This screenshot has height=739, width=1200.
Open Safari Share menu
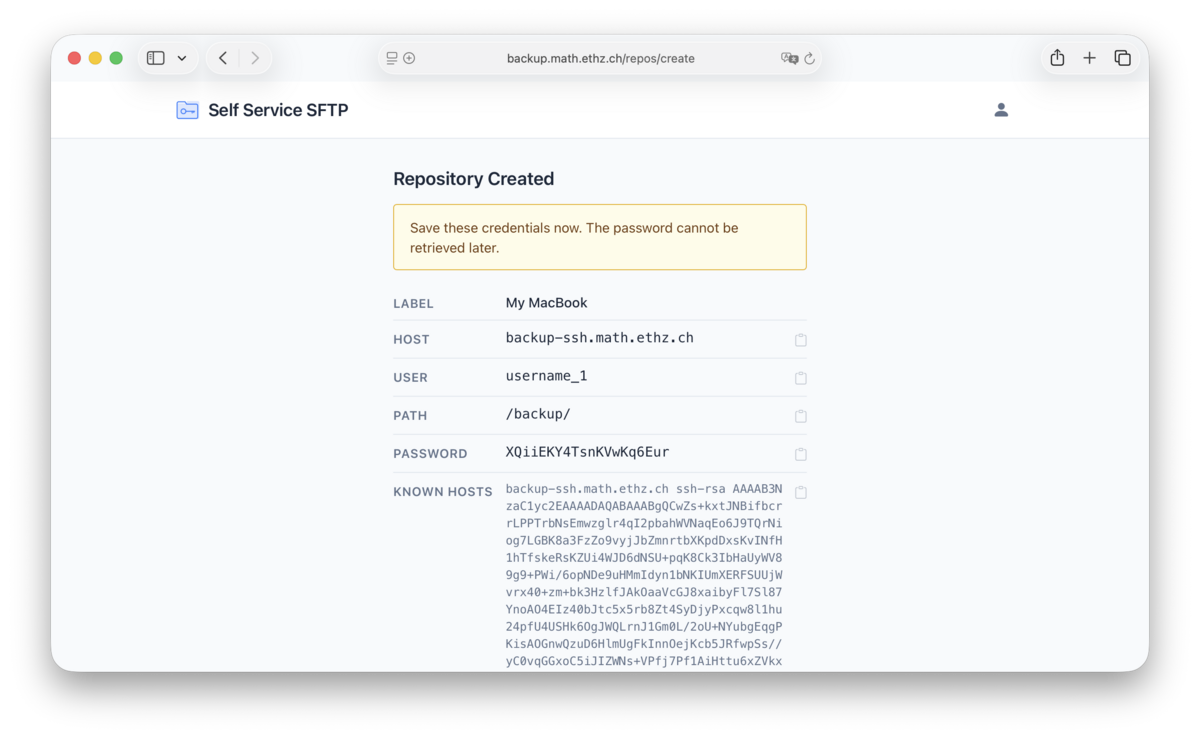point(1057,58)
